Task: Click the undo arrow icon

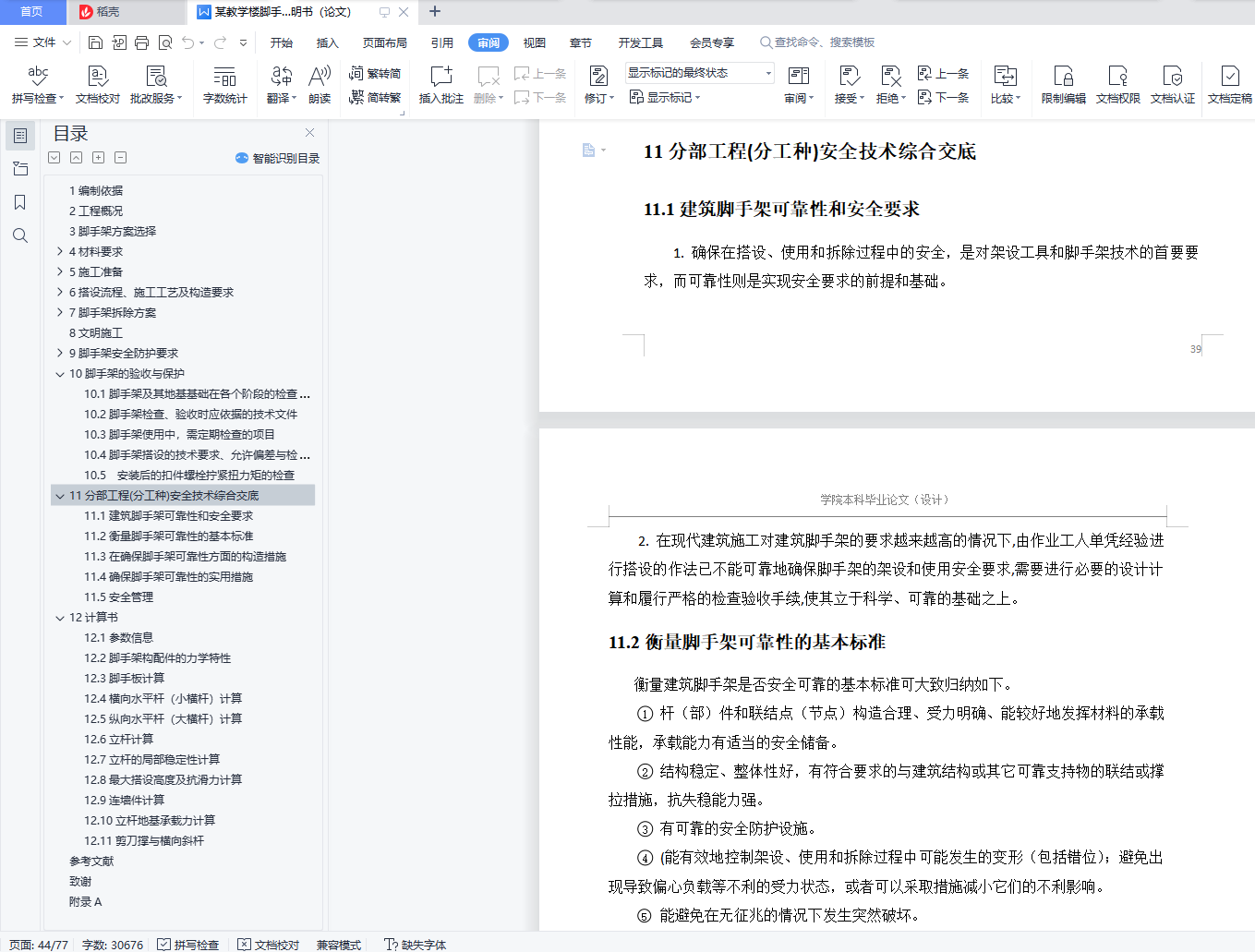Action: (188, 42)
